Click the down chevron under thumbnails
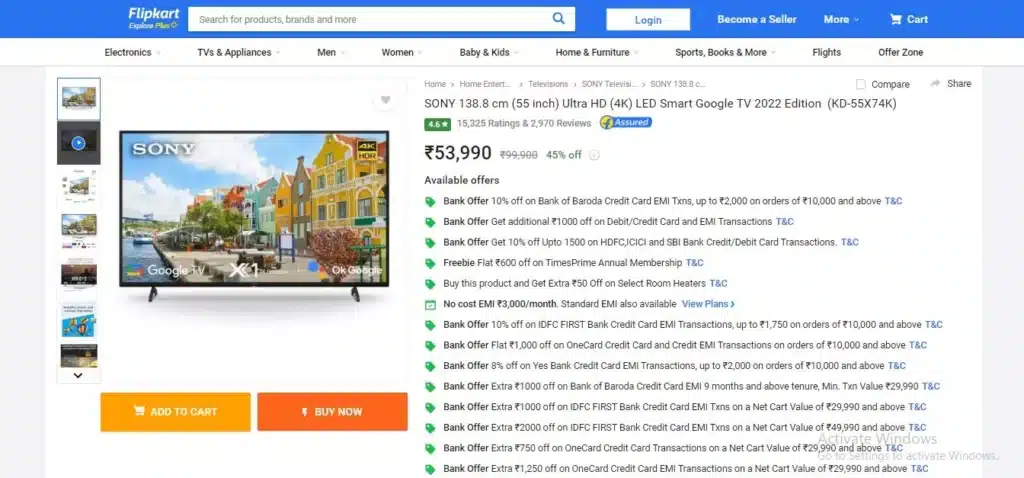Screen dimensions: 1024x478 (78, 375)
